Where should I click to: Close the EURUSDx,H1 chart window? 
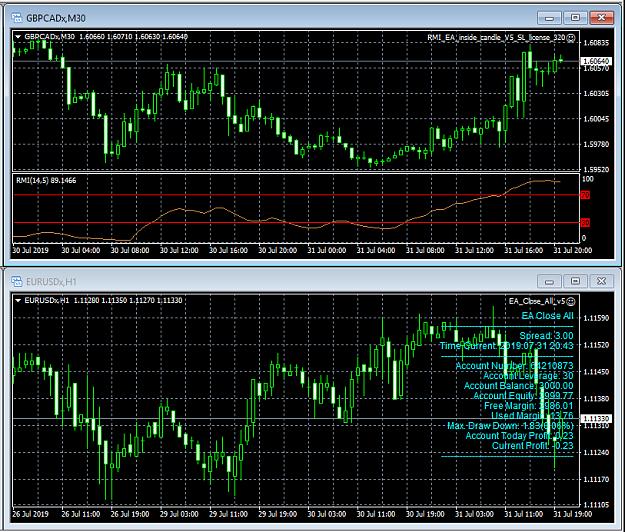click(x=601, y=281)
